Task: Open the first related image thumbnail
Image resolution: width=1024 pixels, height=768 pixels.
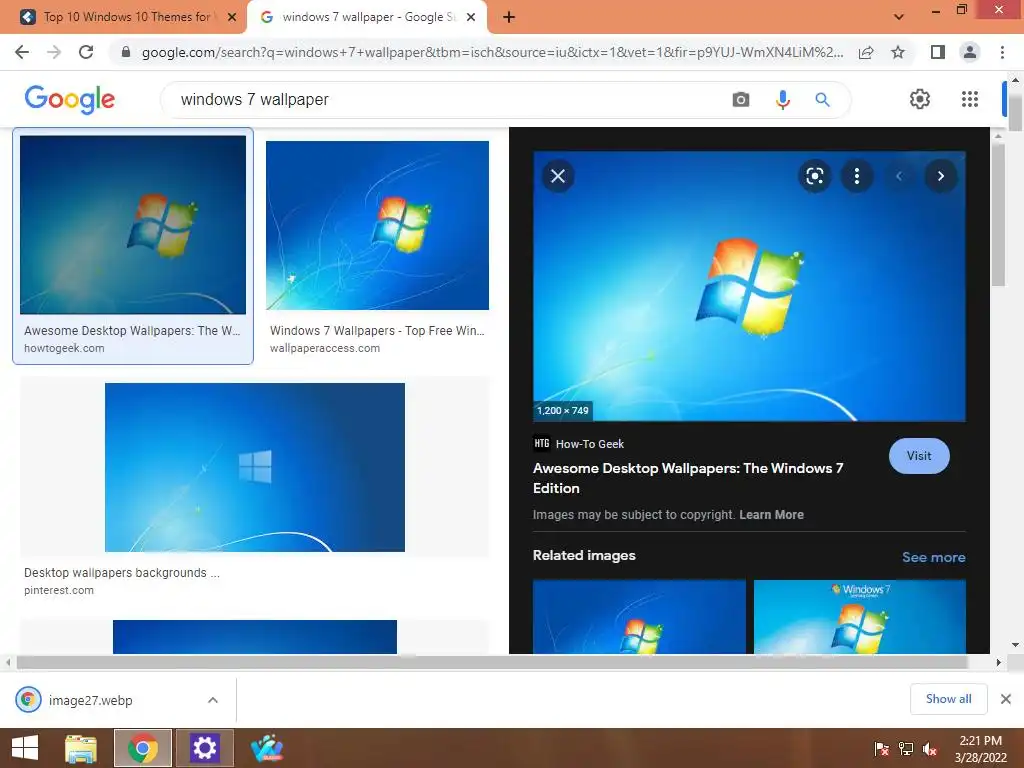Action: click(x=639, y=616)
